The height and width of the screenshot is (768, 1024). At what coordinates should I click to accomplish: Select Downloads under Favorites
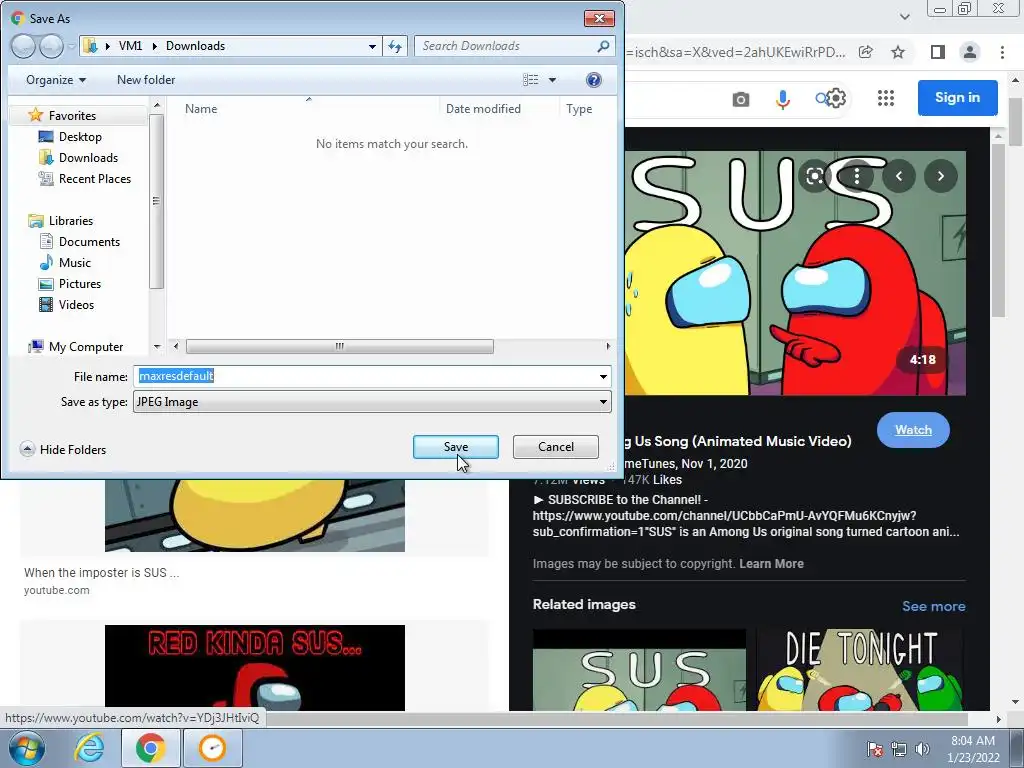click(88, 157)
